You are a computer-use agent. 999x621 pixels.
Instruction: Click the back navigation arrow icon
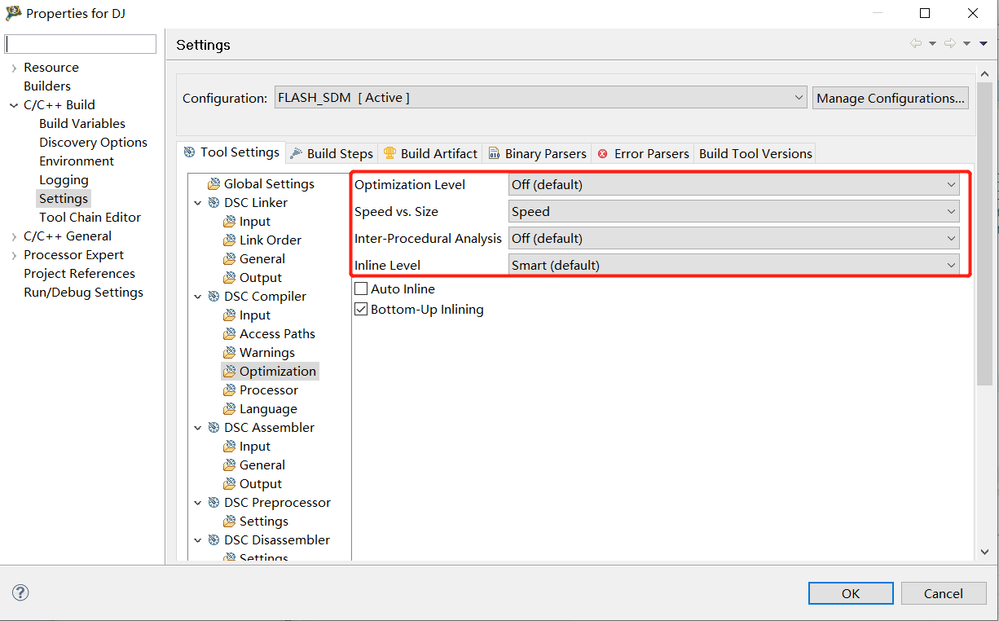(x=915, y=44)
